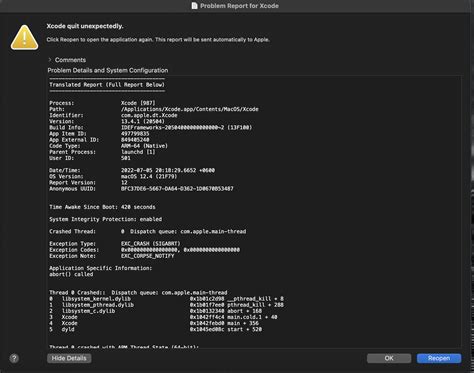474x373 pixels.
Task: Select the OS Version macOS 12.4 line
Action: [113, 176]
